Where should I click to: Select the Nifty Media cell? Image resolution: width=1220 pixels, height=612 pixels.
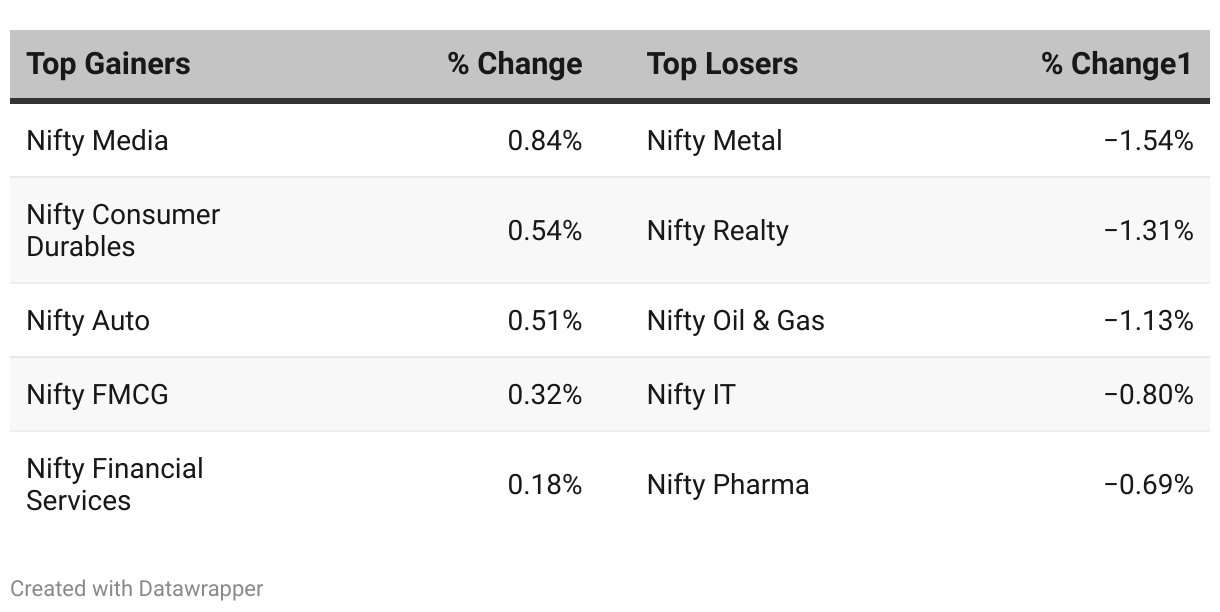click(x=97, y=140)
